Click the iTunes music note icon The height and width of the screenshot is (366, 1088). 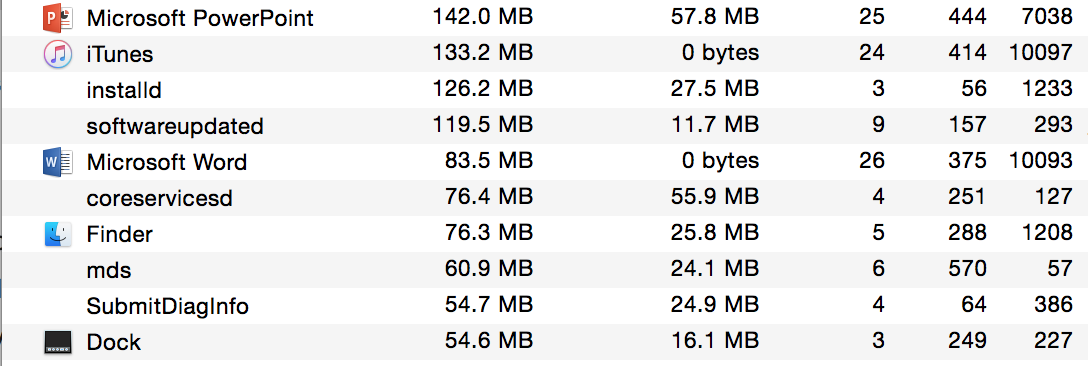point(58,54)
